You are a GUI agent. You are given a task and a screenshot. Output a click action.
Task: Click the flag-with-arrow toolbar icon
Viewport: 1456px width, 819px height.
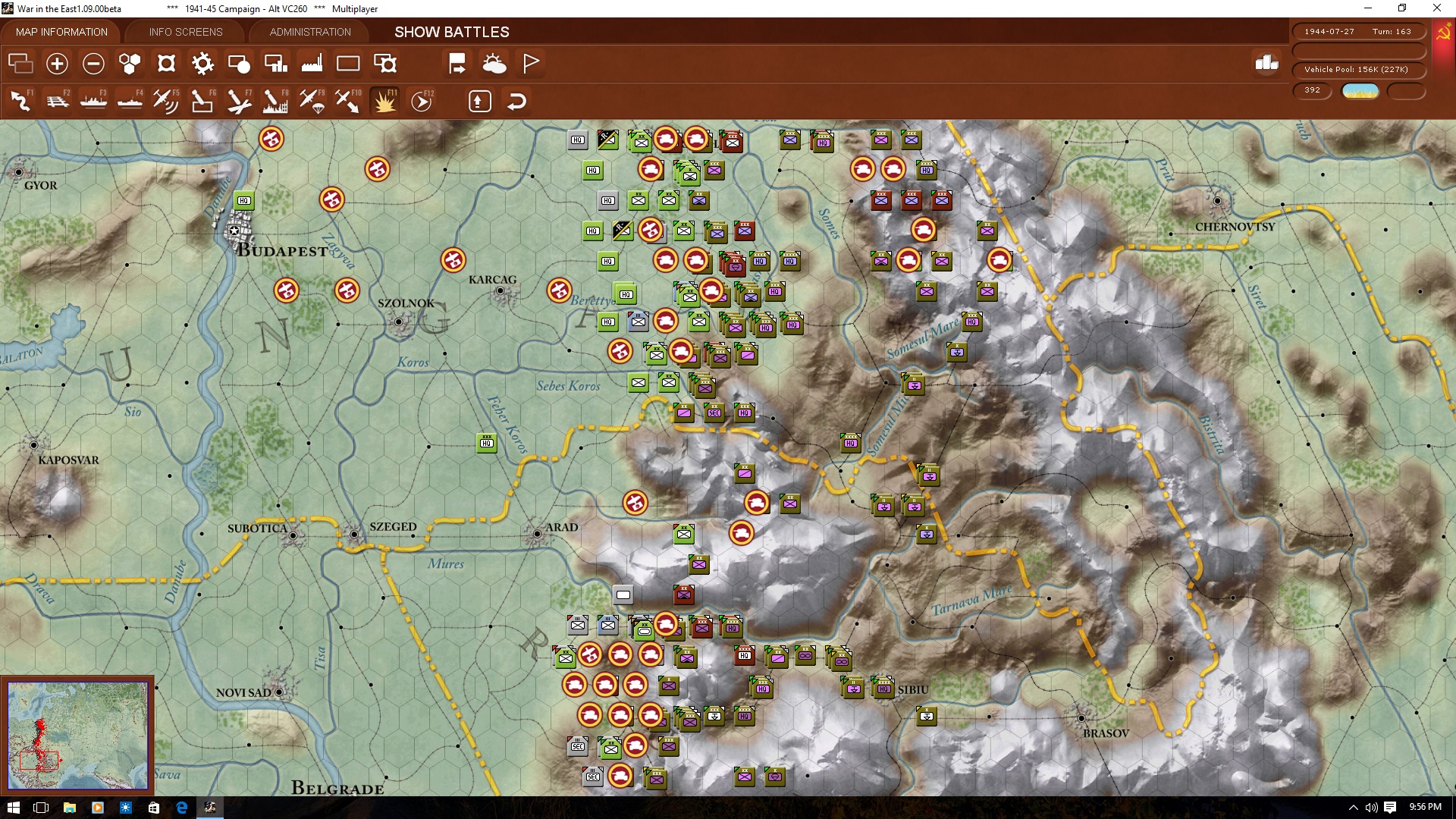457,64
